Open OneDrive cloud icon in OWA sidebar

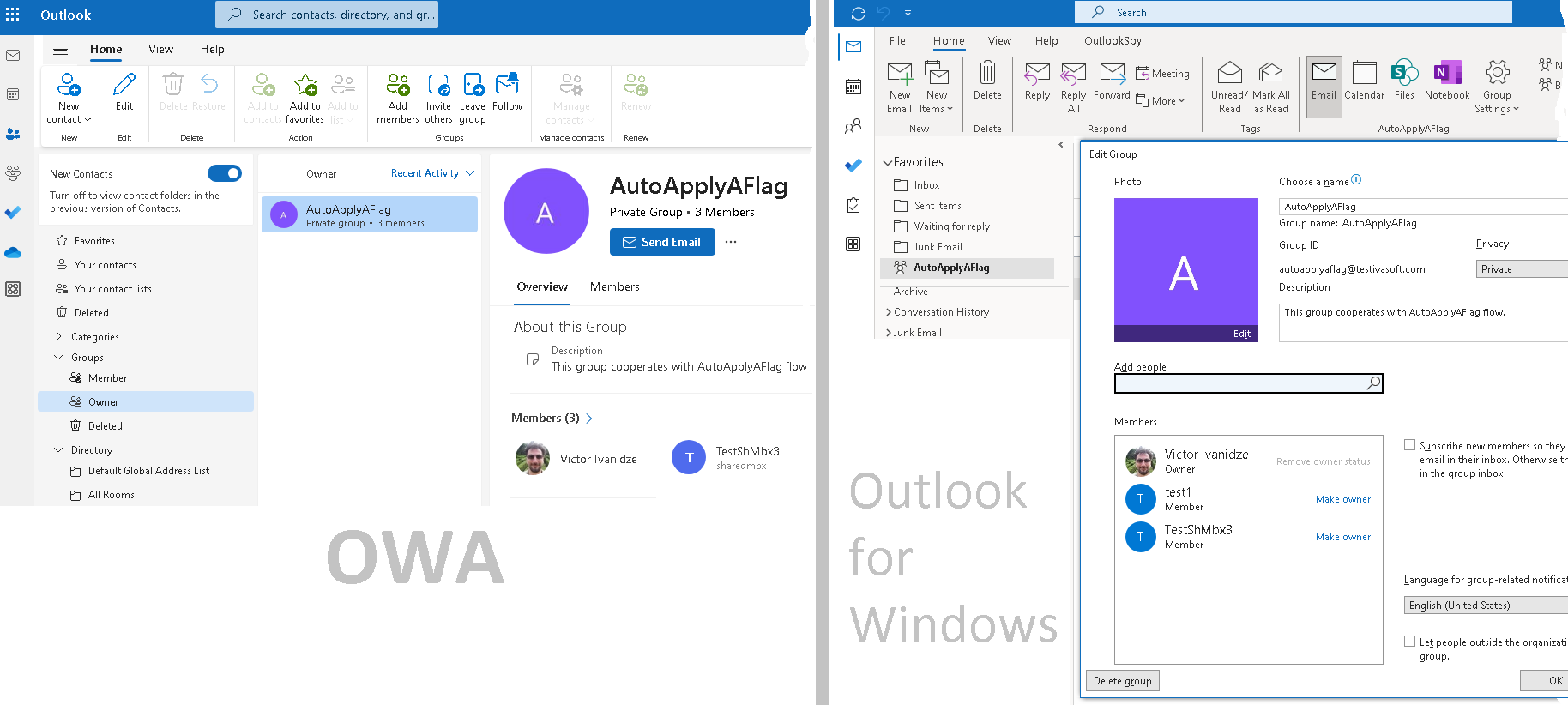(x=13, y=252)
